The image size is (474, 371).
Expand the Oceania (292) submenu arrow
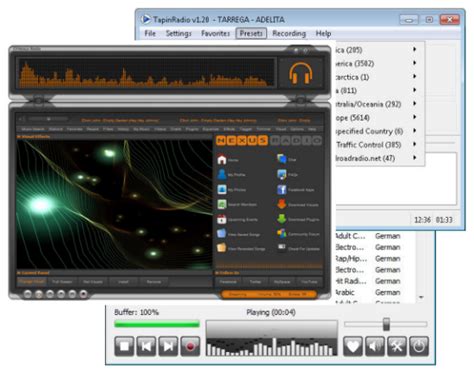415,103
